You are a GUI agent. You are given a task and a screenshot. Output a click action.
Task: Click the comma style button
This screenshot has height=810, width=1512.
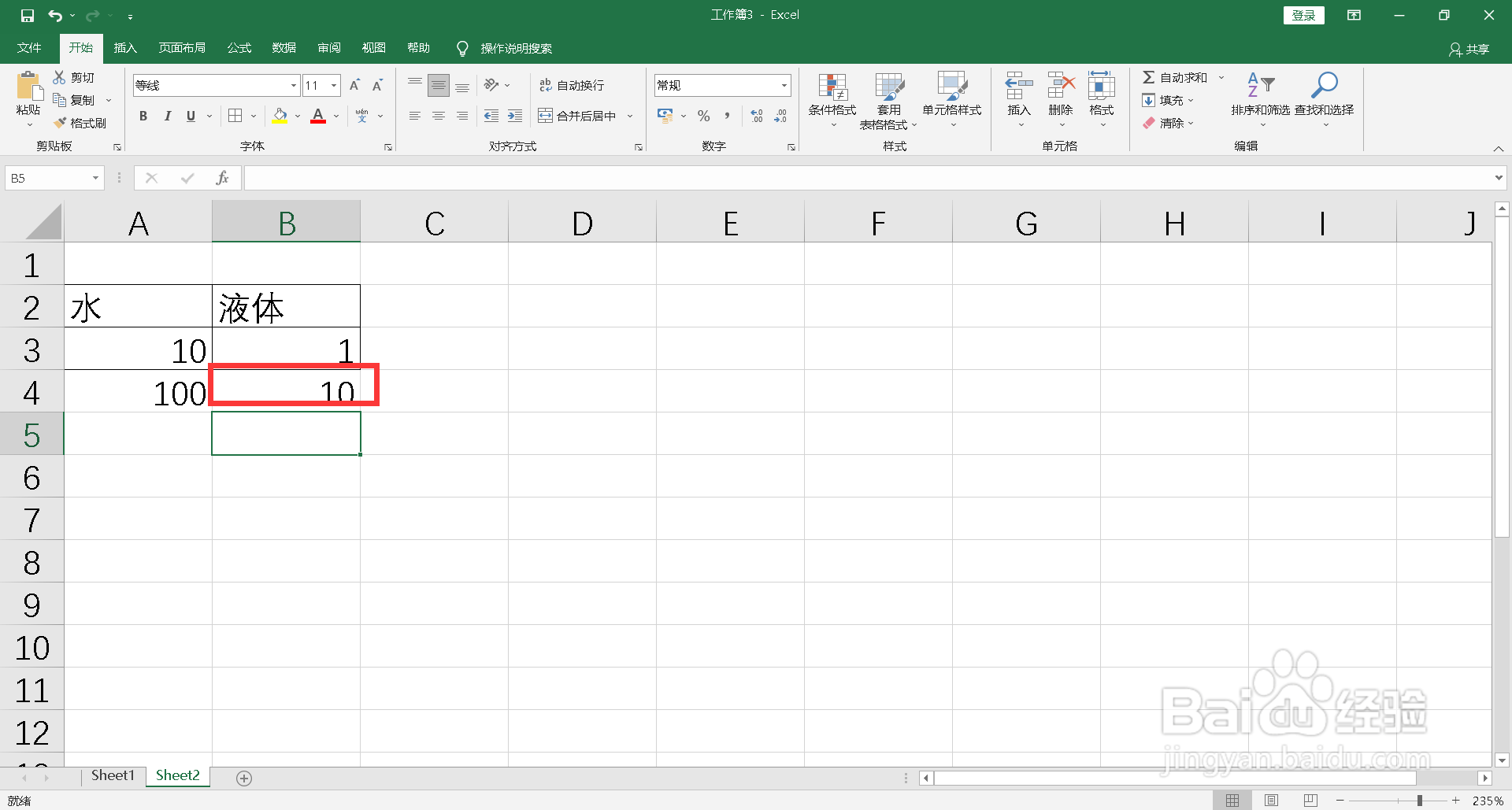pos(727,116)
